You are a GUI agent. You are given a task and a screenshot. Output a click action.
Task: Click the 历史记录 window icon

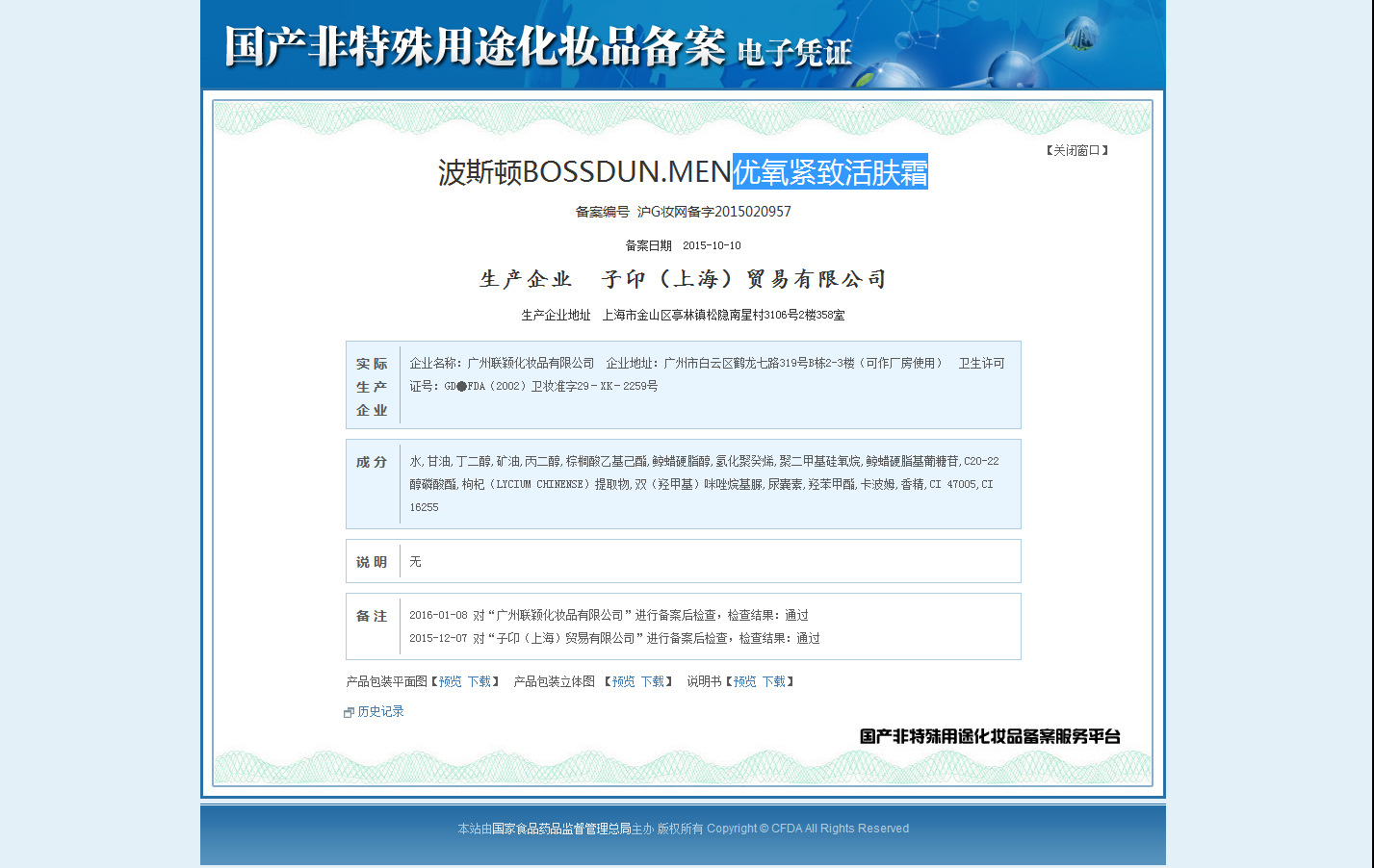point(349,713)
